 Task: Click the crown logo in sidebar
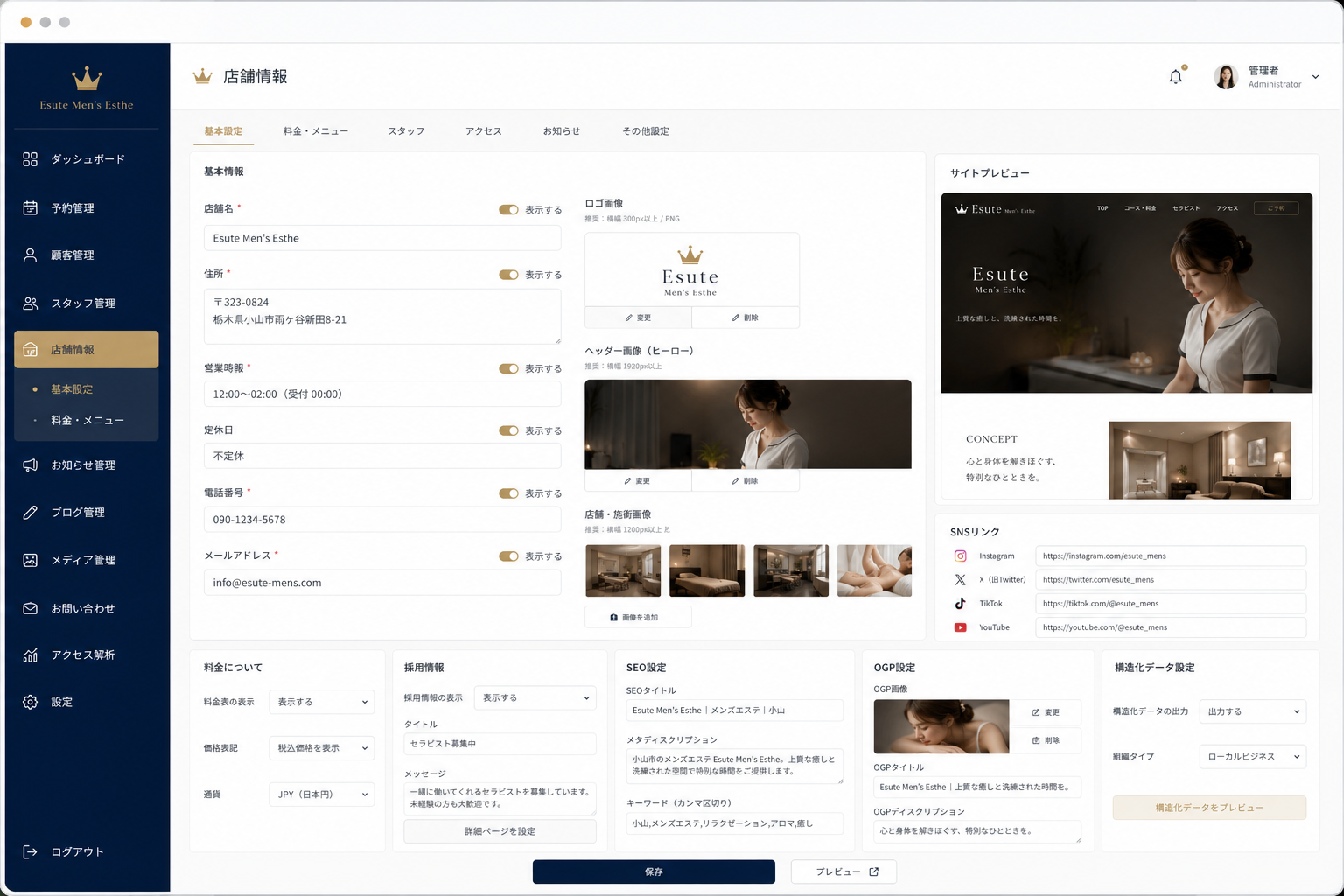point(87,79)
